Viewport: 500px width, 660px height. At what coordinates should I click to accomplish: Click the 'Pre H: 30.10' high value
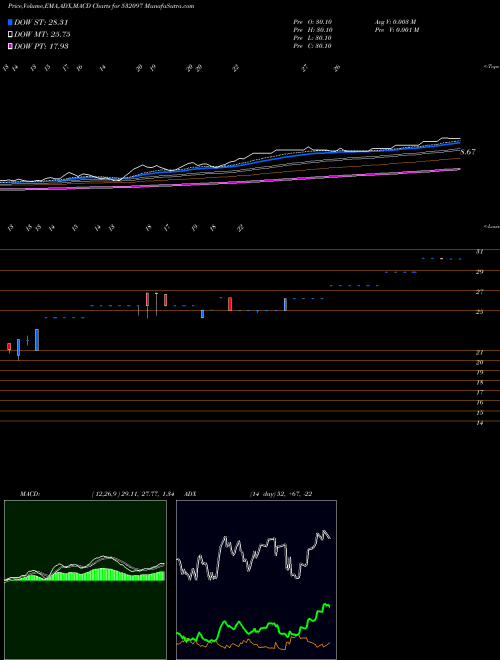coord(313,30)
